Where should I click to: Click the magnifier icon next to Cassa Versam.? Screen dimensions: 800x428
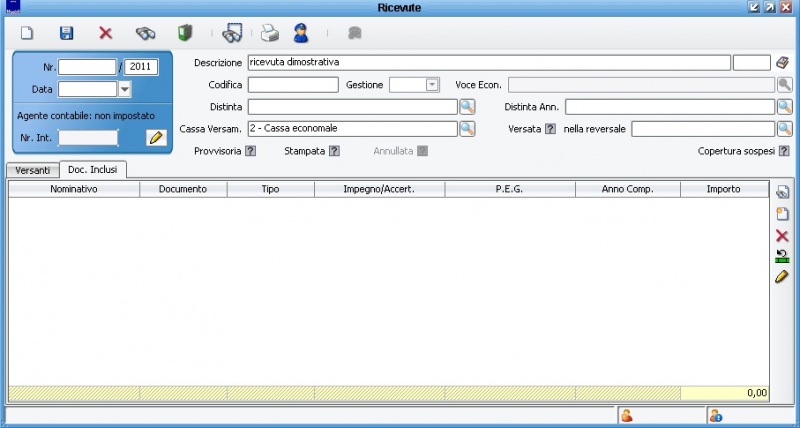coord(467,129)
